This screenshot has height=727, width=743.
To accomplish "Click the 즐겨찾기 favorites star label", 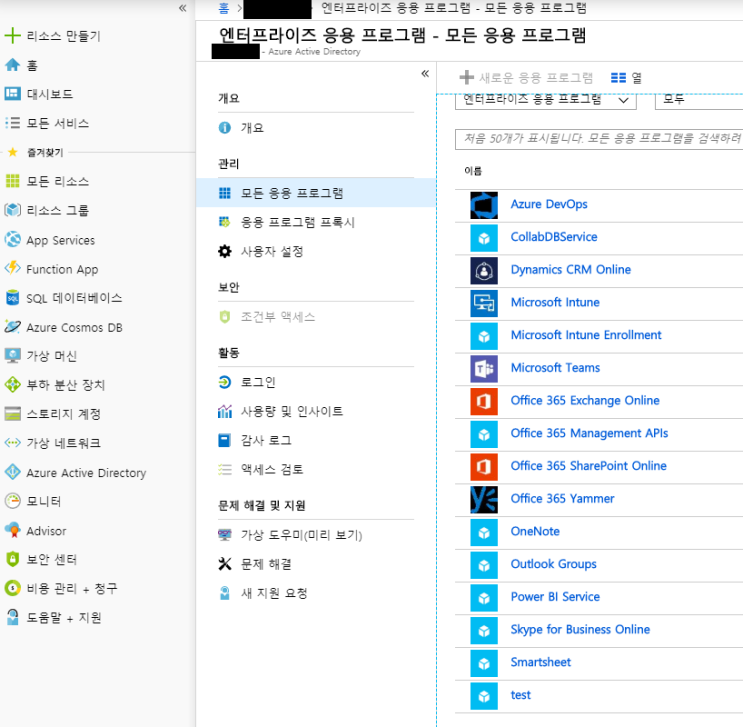I will tap(45, 152).
